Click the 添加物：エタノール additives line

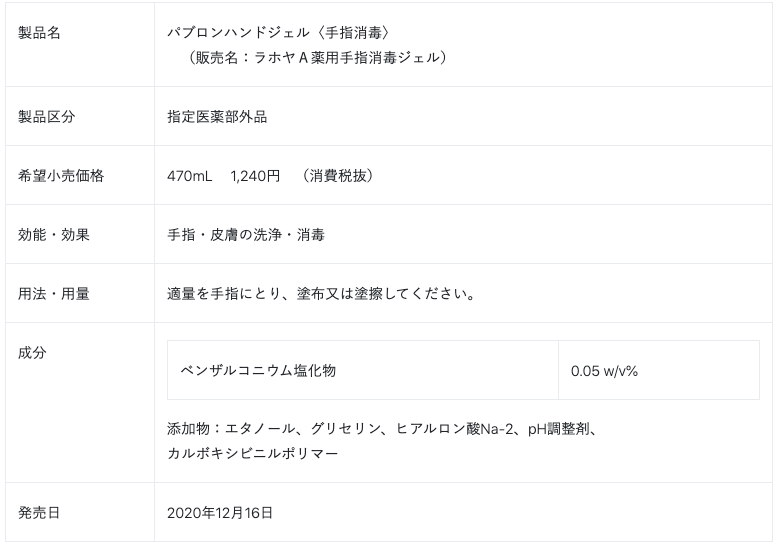click(382, 428)
